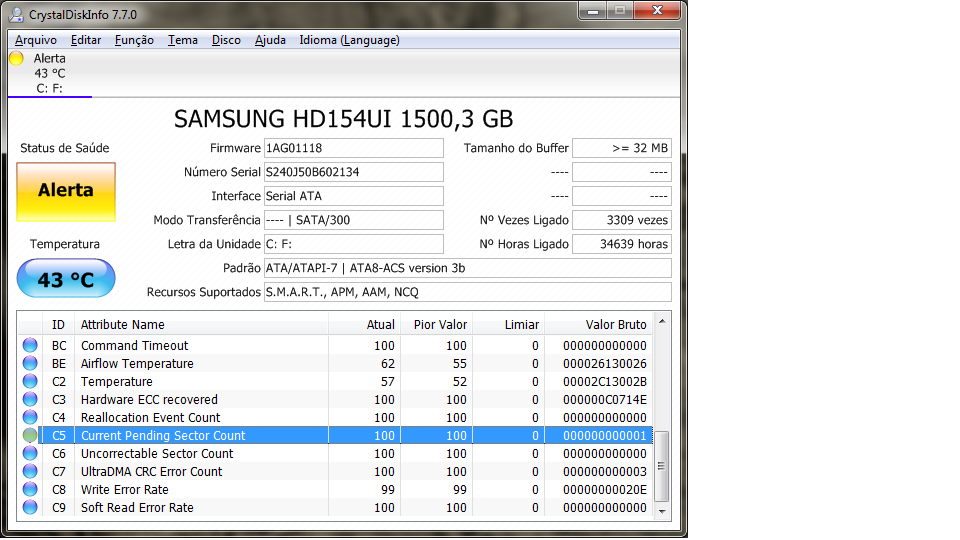Click the Firmware field 1AG01118
The width and height of the screenshot is (960, 540).
(x=353, y=148)
